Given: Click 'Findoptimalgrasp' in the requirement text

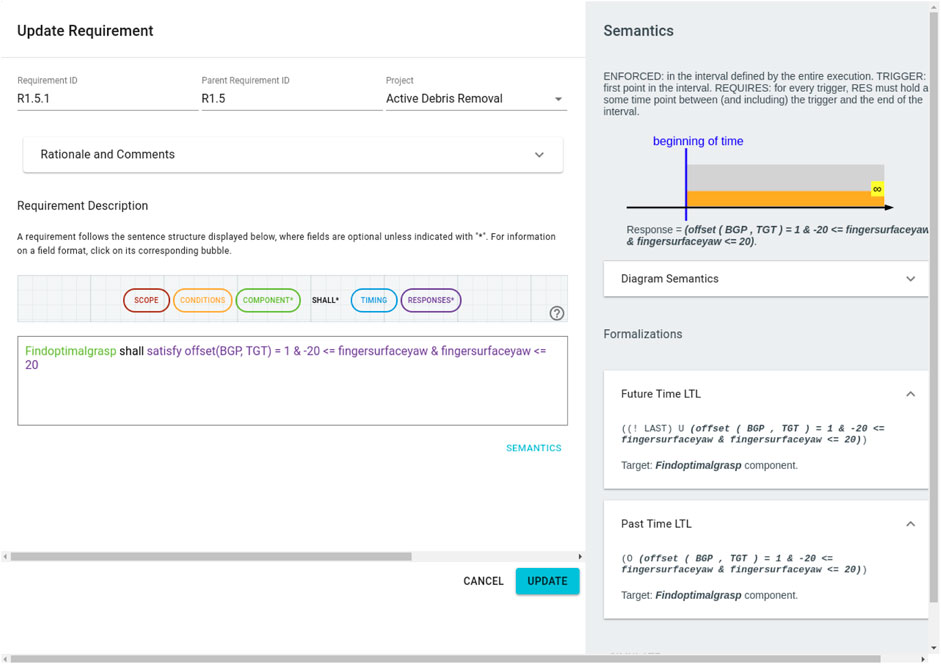Looking at the screenshot, I should coord(71,351).
